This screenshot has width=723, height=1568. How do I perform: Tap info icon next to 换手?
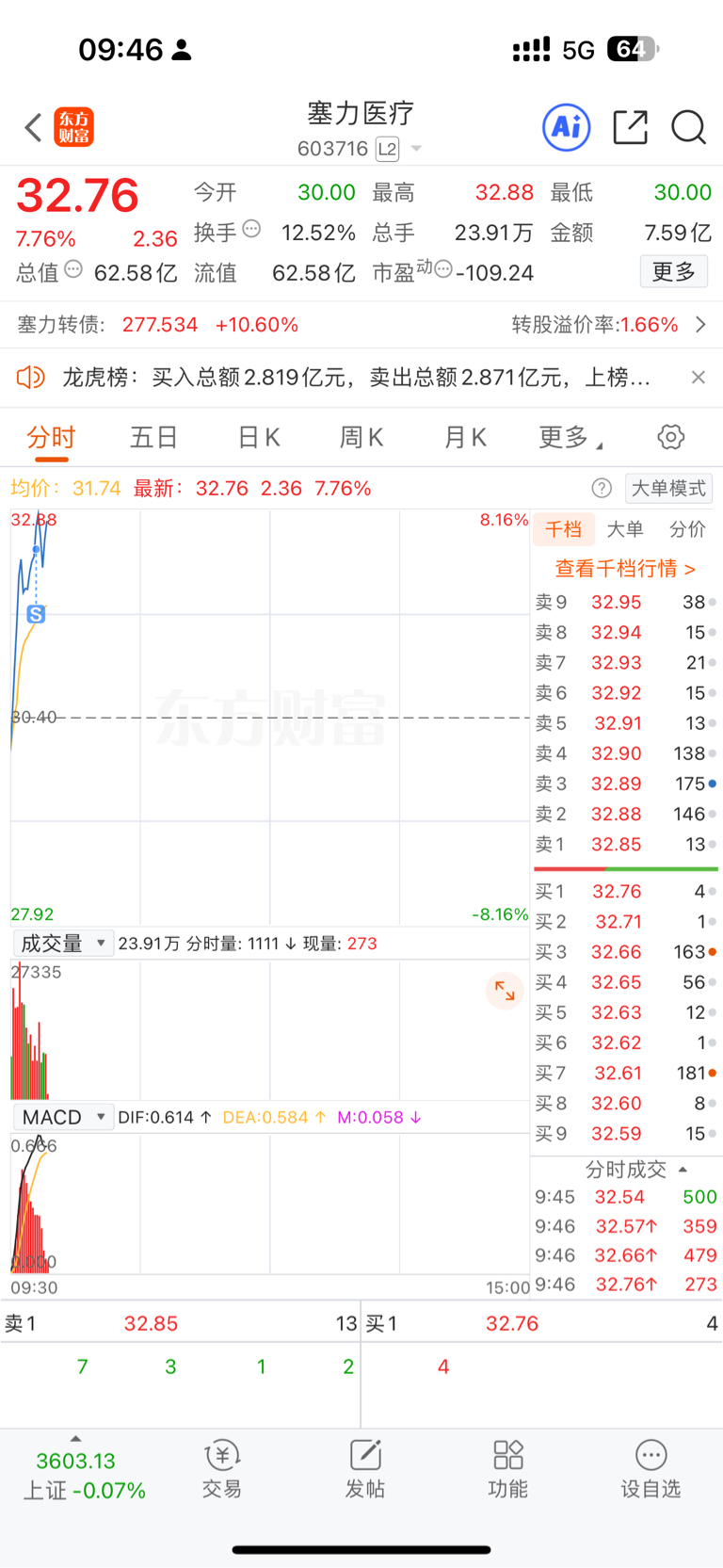tap(251, 228)
